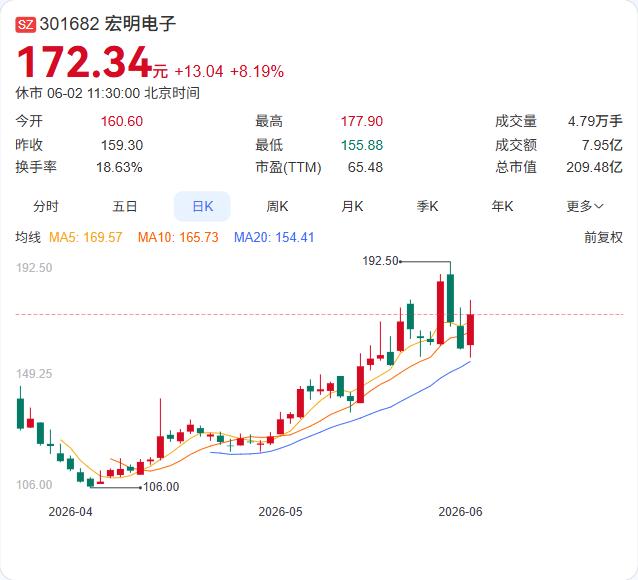
Task: Click the 市盈(TTM) value 65.48
Action: (365, 167)
